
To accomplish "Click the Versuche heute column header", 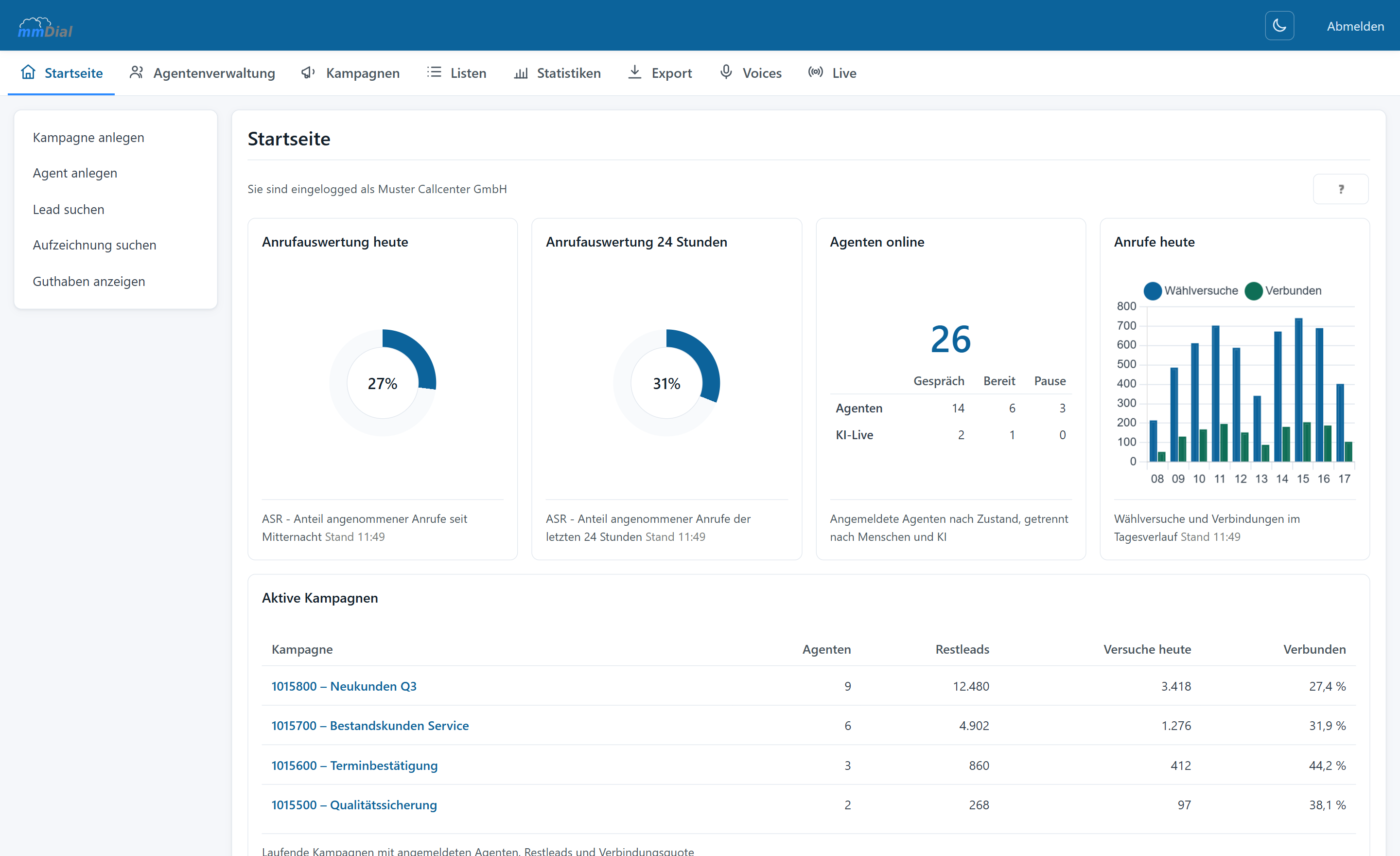I will tap(1147, 649).
